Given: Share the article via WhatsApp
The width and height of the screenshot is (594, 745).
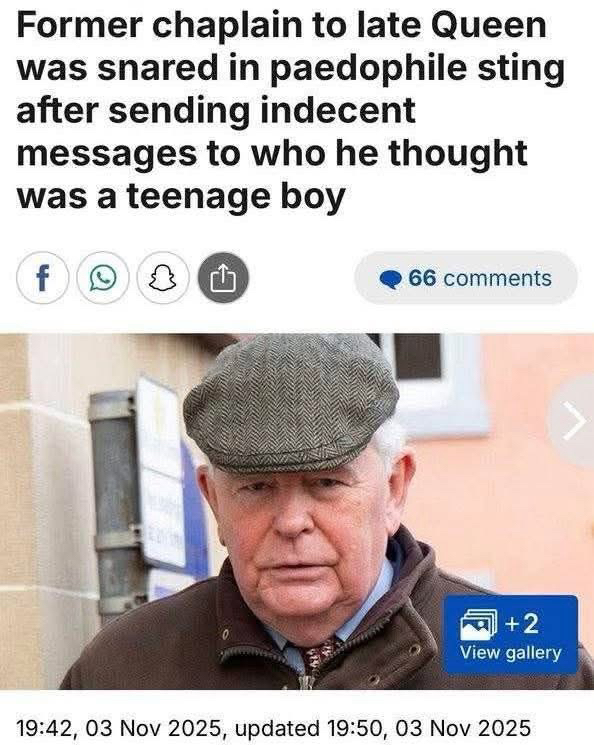Looking at the screenshot, I should point(103,278).
